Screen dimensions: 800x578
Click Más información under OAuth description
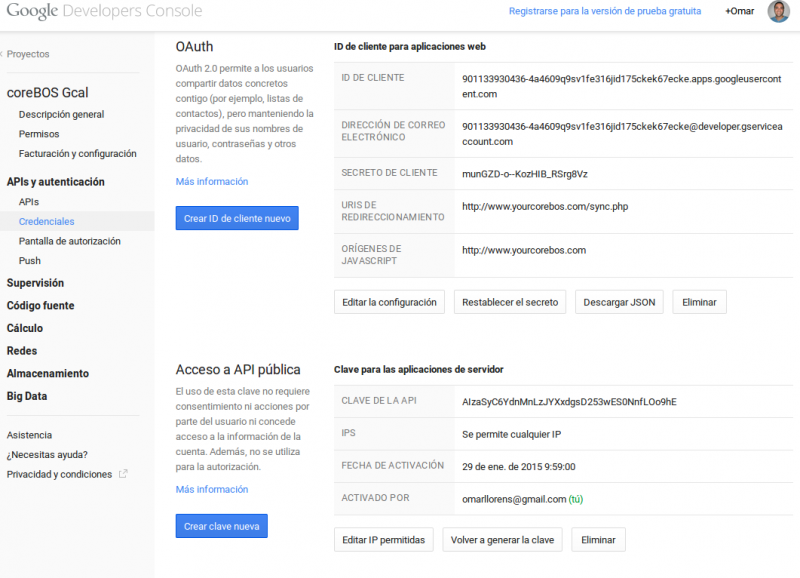(211, 182)
